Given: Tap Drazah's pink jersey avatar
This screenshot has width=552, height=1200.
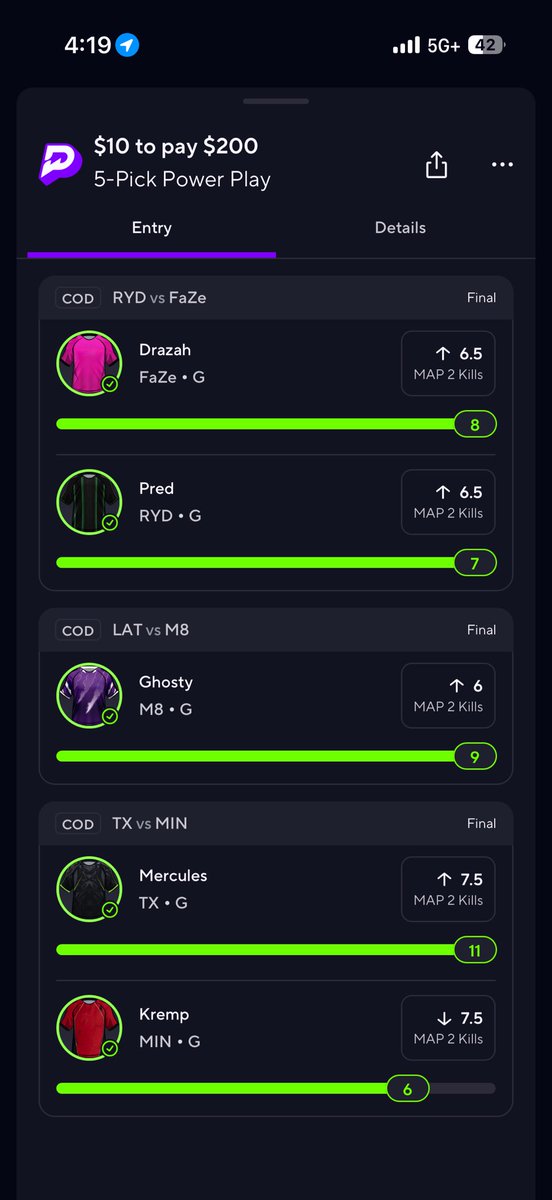Looking at the screenshot, I should tap(89, 363).
